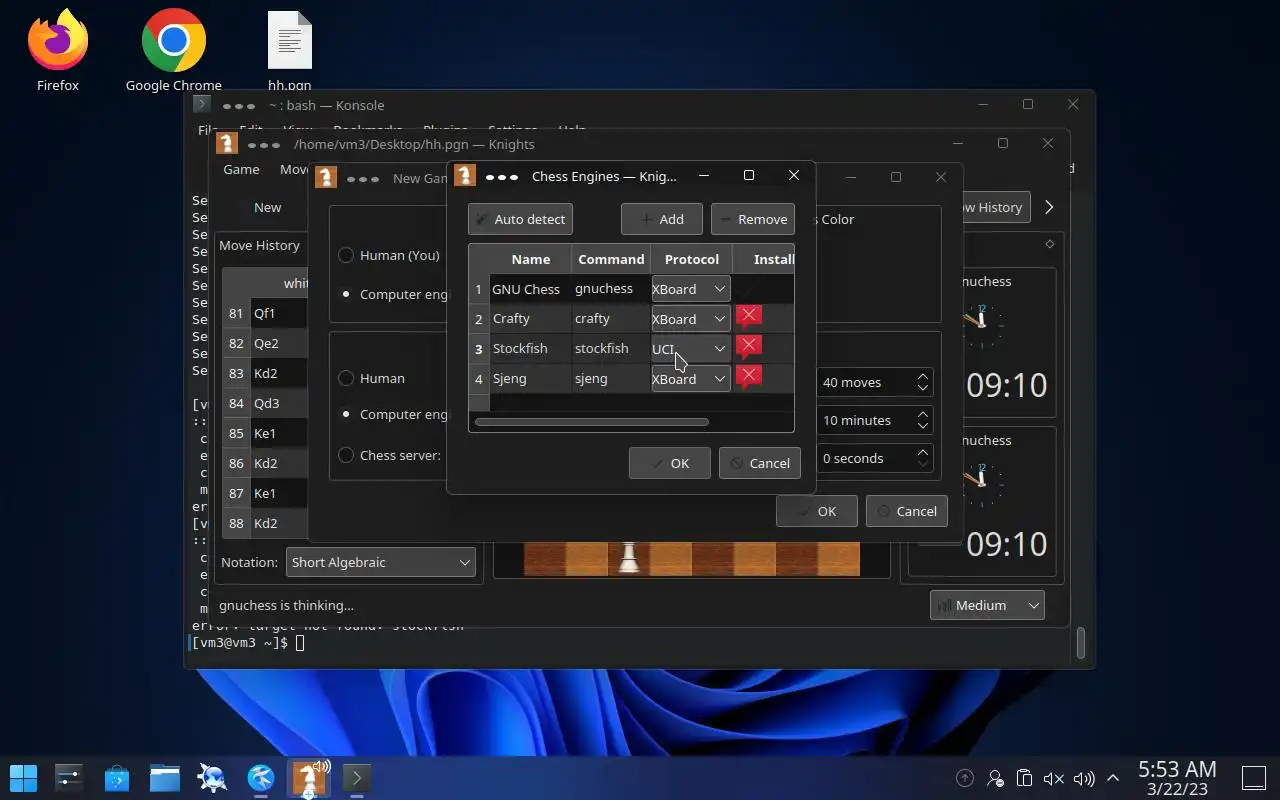Open GNU Chess protocol XBoard dropdown
1280x800 pixels.
click(x=690, y=289)
